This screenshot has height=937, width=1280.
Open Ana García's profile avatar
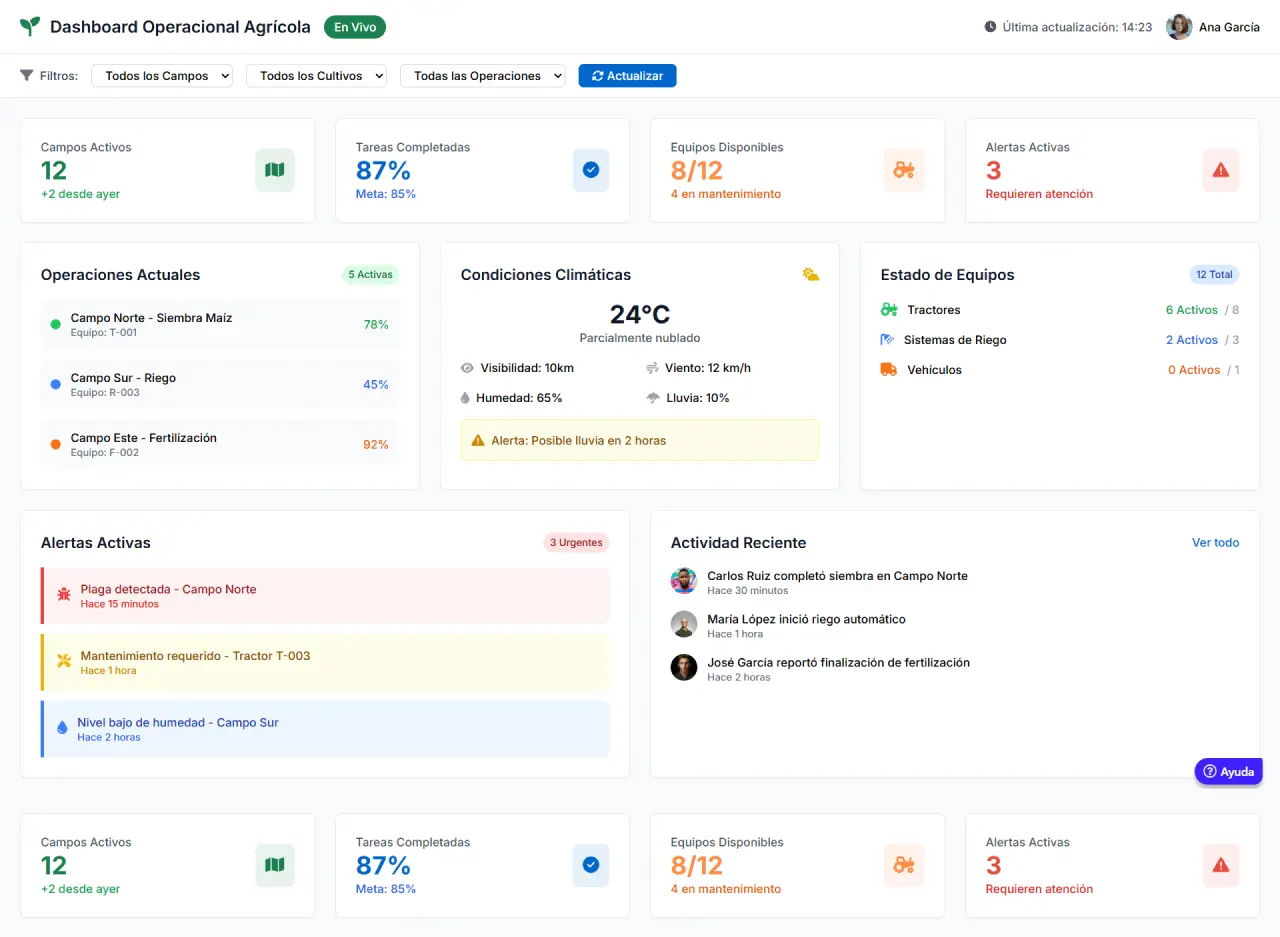(1179, 27)
